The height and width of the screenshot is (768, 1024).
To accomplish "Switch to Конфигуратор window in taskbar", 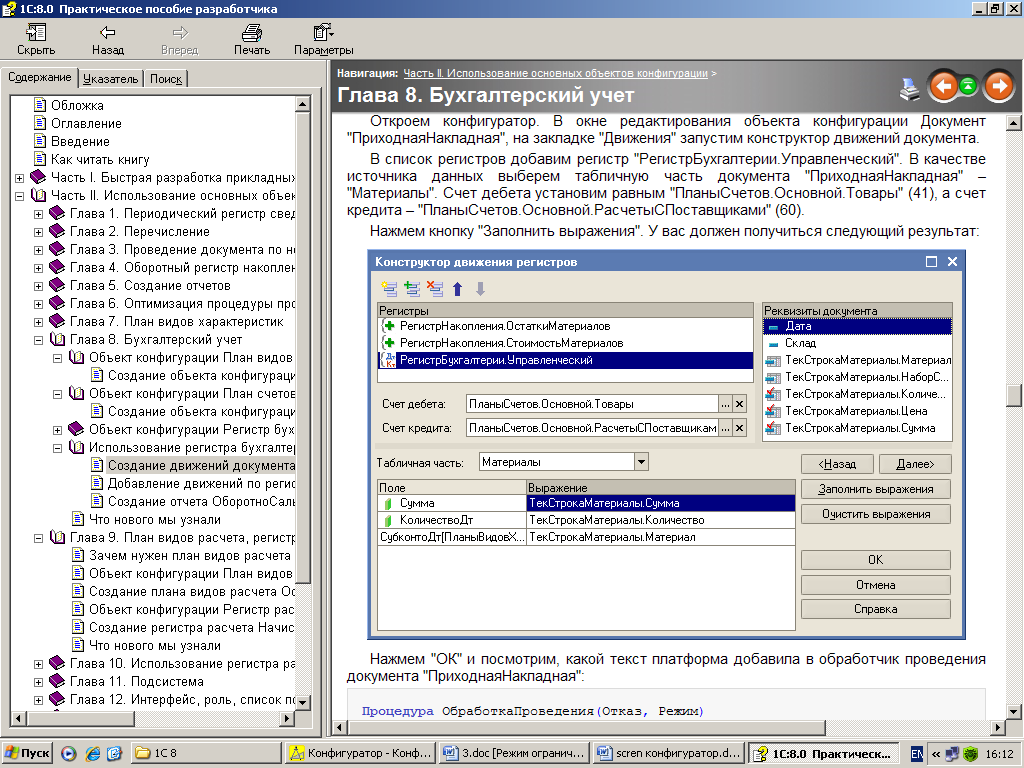I will point(358,753).
